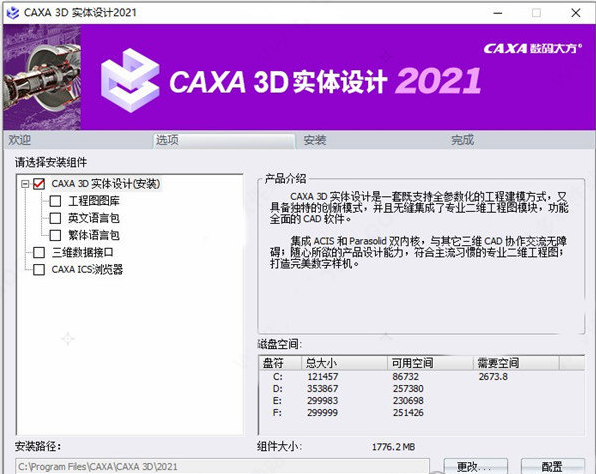Click the CAXA 3D cube logo in banner
596x474 pixels.
(x=130, y=81)
